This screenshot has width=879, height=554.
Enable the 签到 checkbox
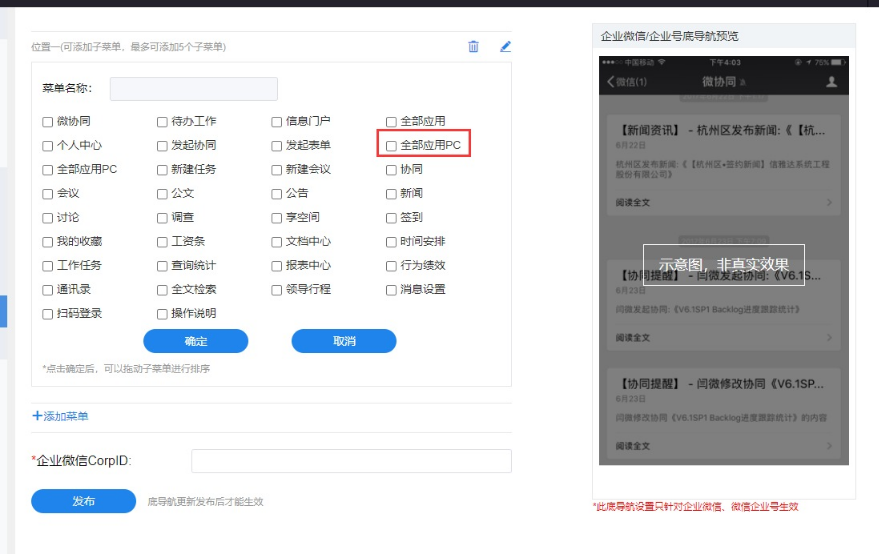pyautogui.click(x=392, y=218)
